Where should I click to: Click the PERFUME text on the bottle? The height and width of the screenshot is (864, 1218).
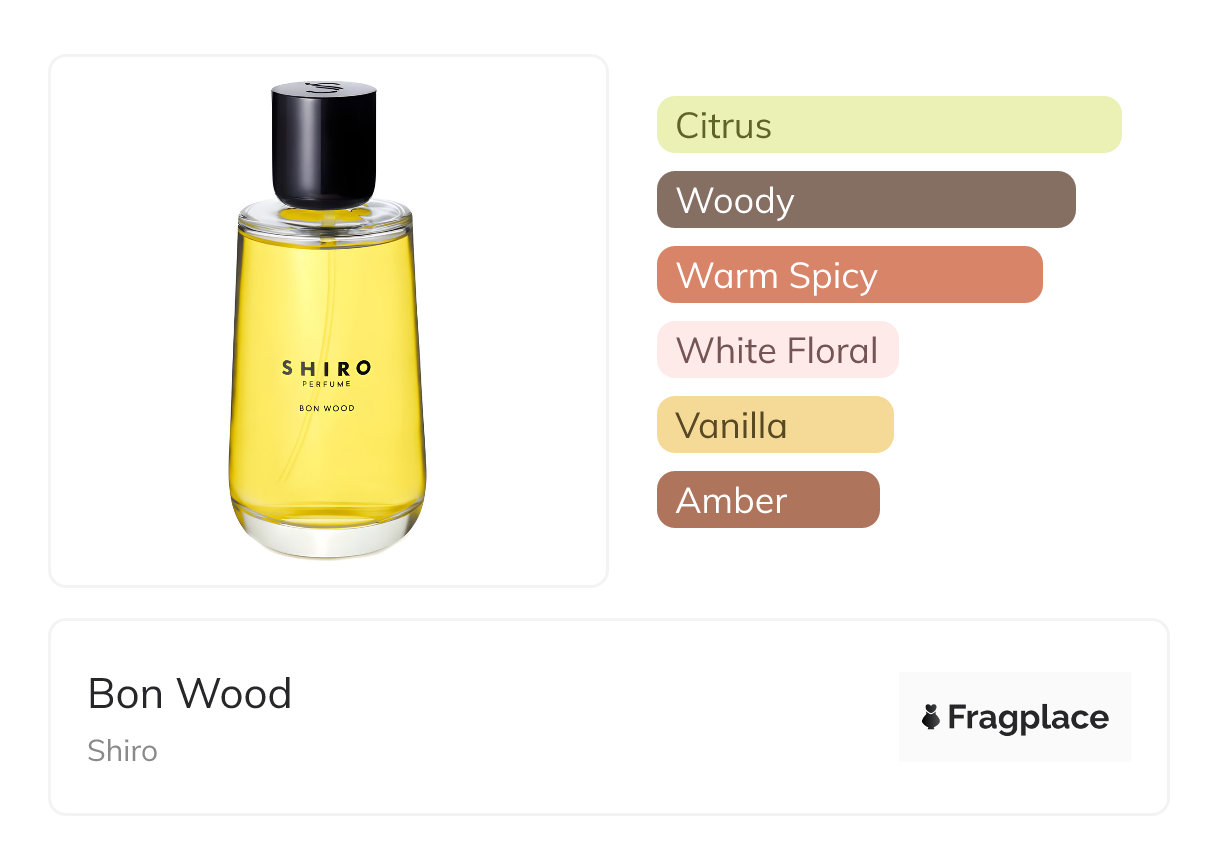(x=327, y=384)
